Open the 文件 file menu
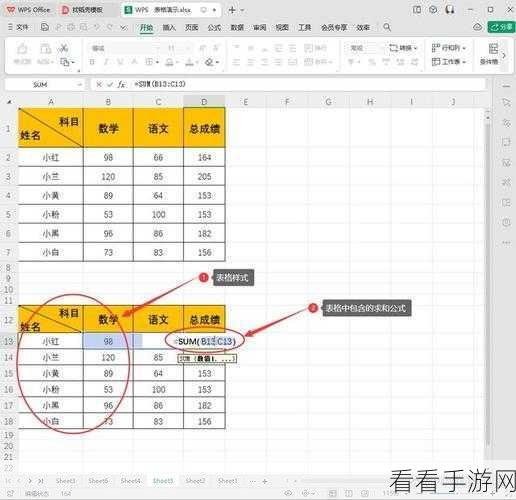 [19, 27]
